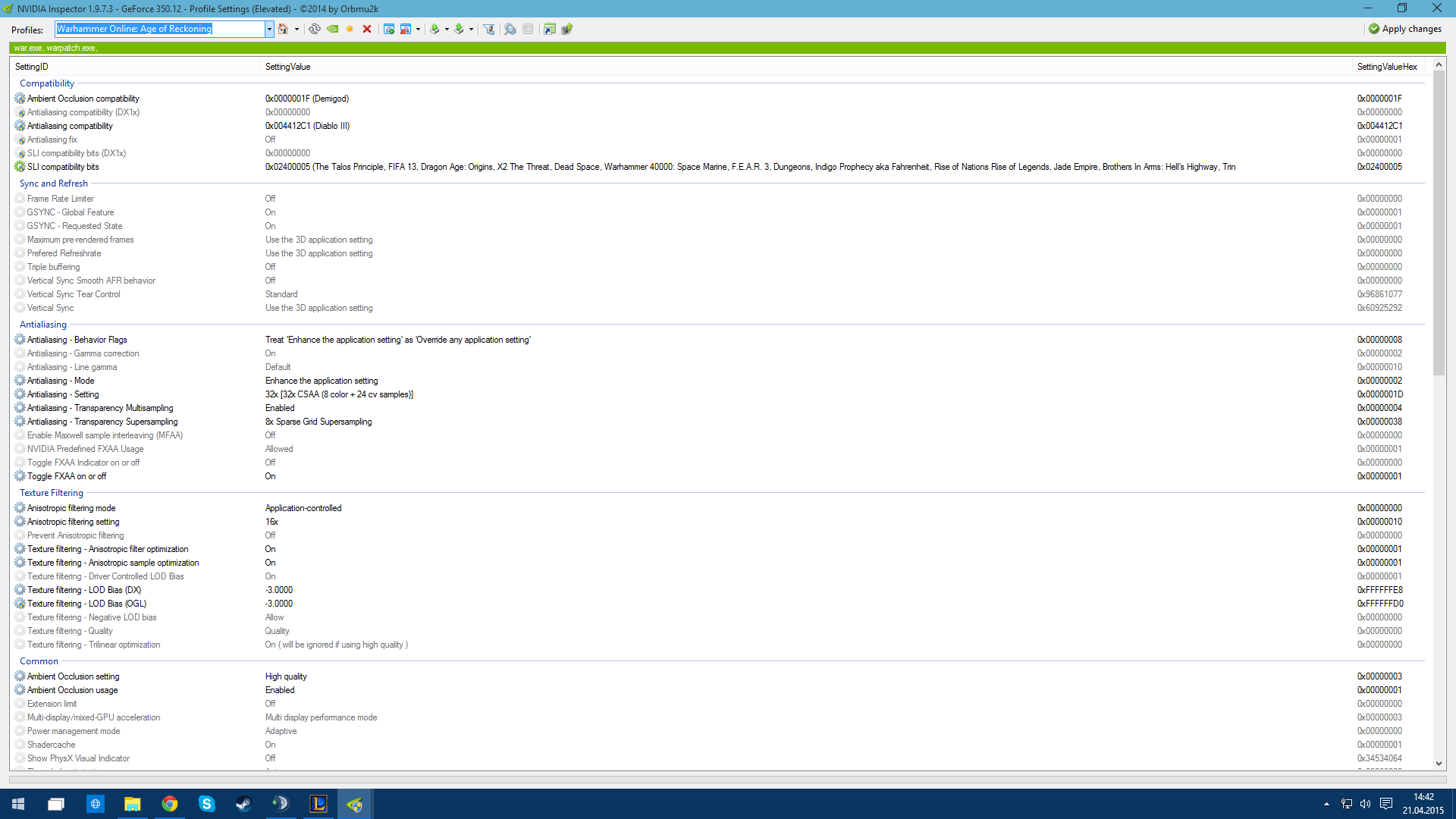Click the desktop shortcut window icon
Viewport: 1456px width, 819px height.
coord(550,29)
